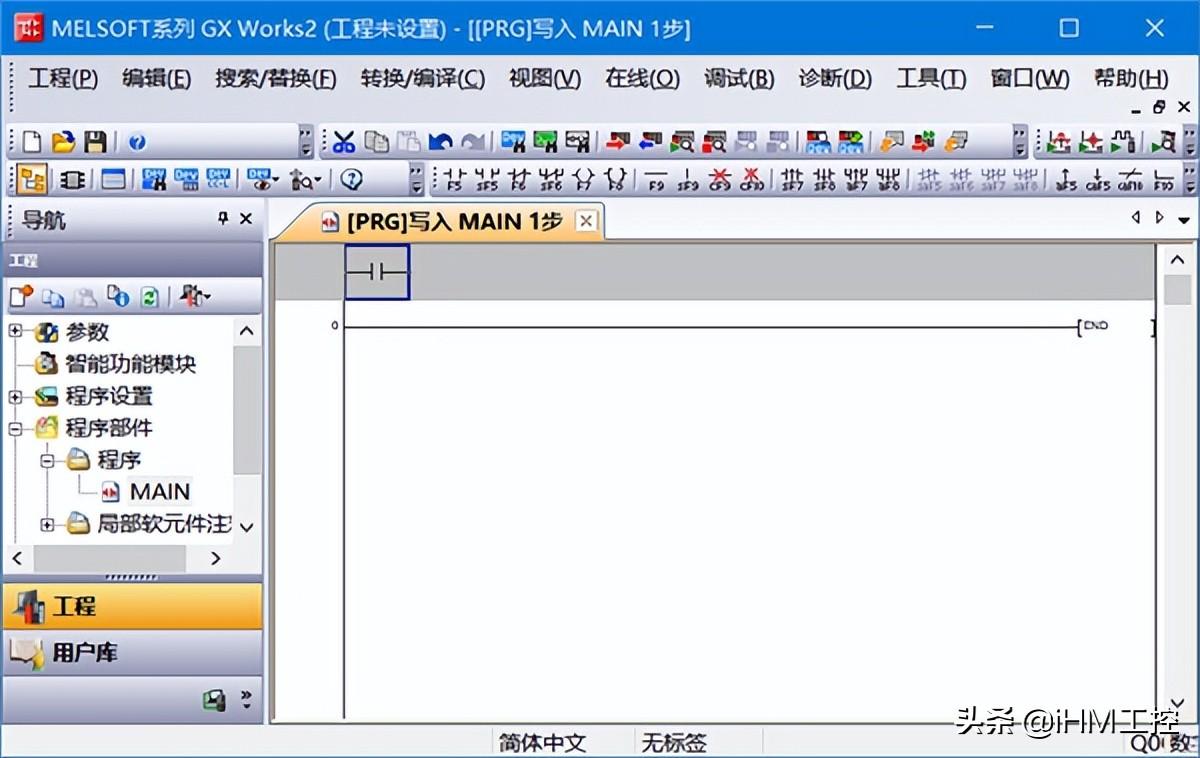Collapse the 程序 folder node

point(47,460)
